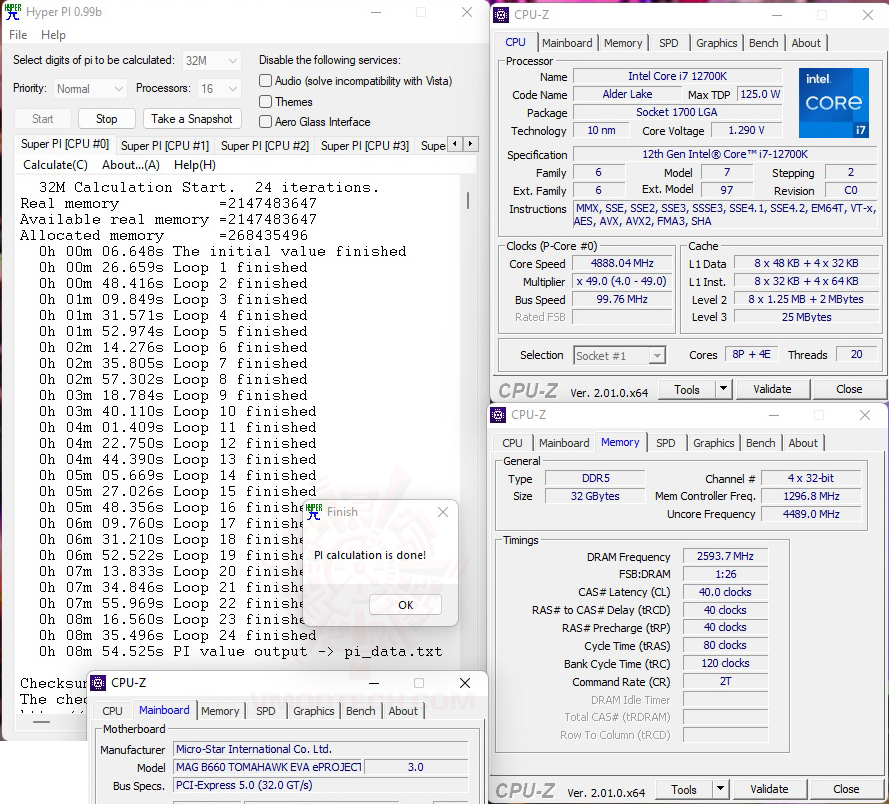Open Help(H) menu in Super PI

tap(194, 165)
